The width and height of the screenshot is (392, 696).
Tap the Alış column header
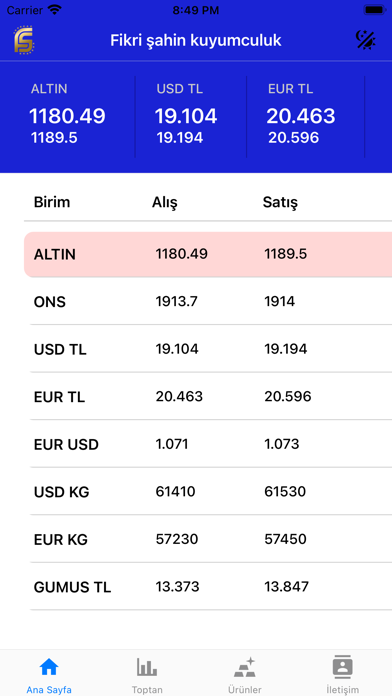165,202
